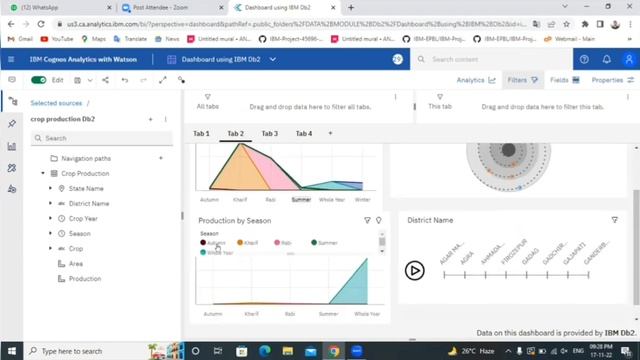Open the data sources tree sidebar icon
This screenshot has width=640, height=360.
tap(12, 101)
